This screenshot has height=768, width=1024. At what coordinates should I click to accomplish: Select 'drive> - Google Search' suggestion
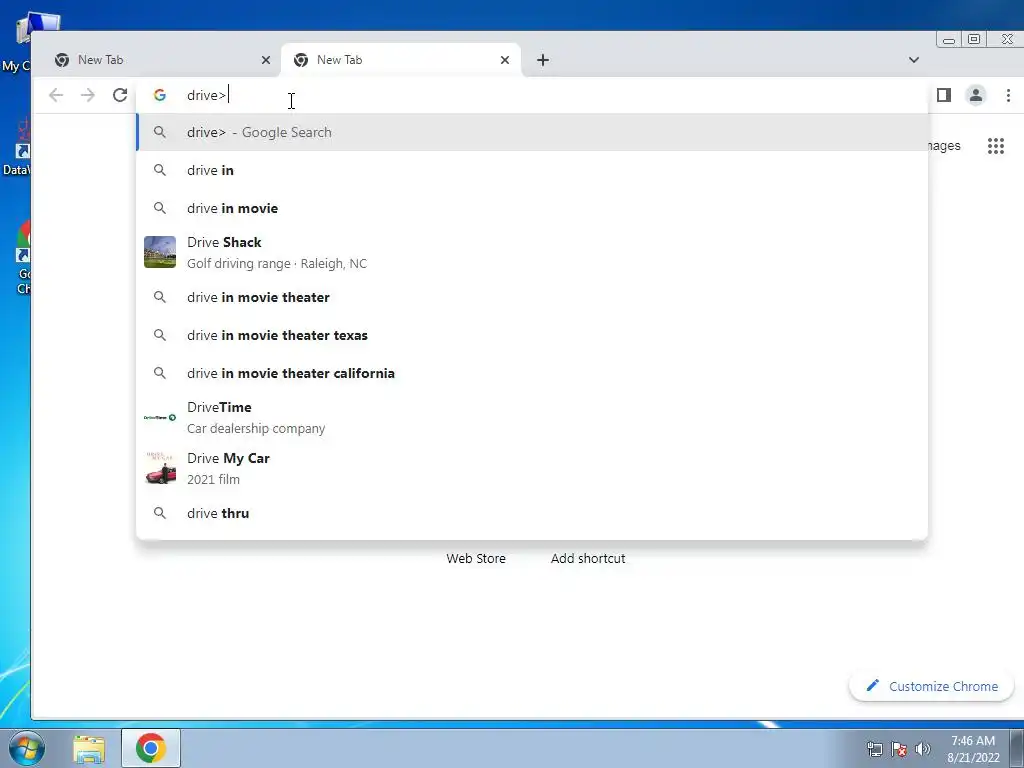click(532, 133)
